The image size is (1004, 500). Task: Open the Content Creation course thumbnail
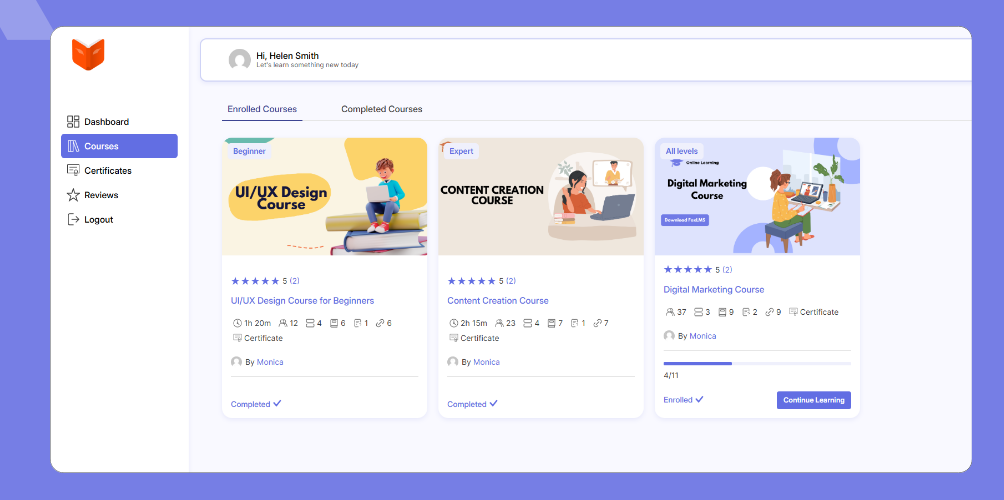541,197
